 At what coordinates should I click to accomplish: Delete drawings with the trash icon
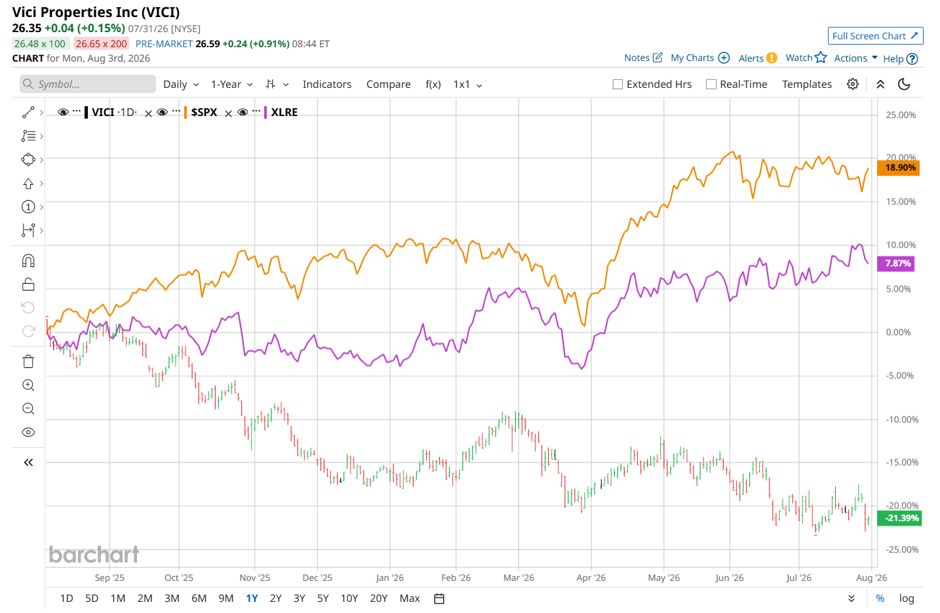[28, 361]
